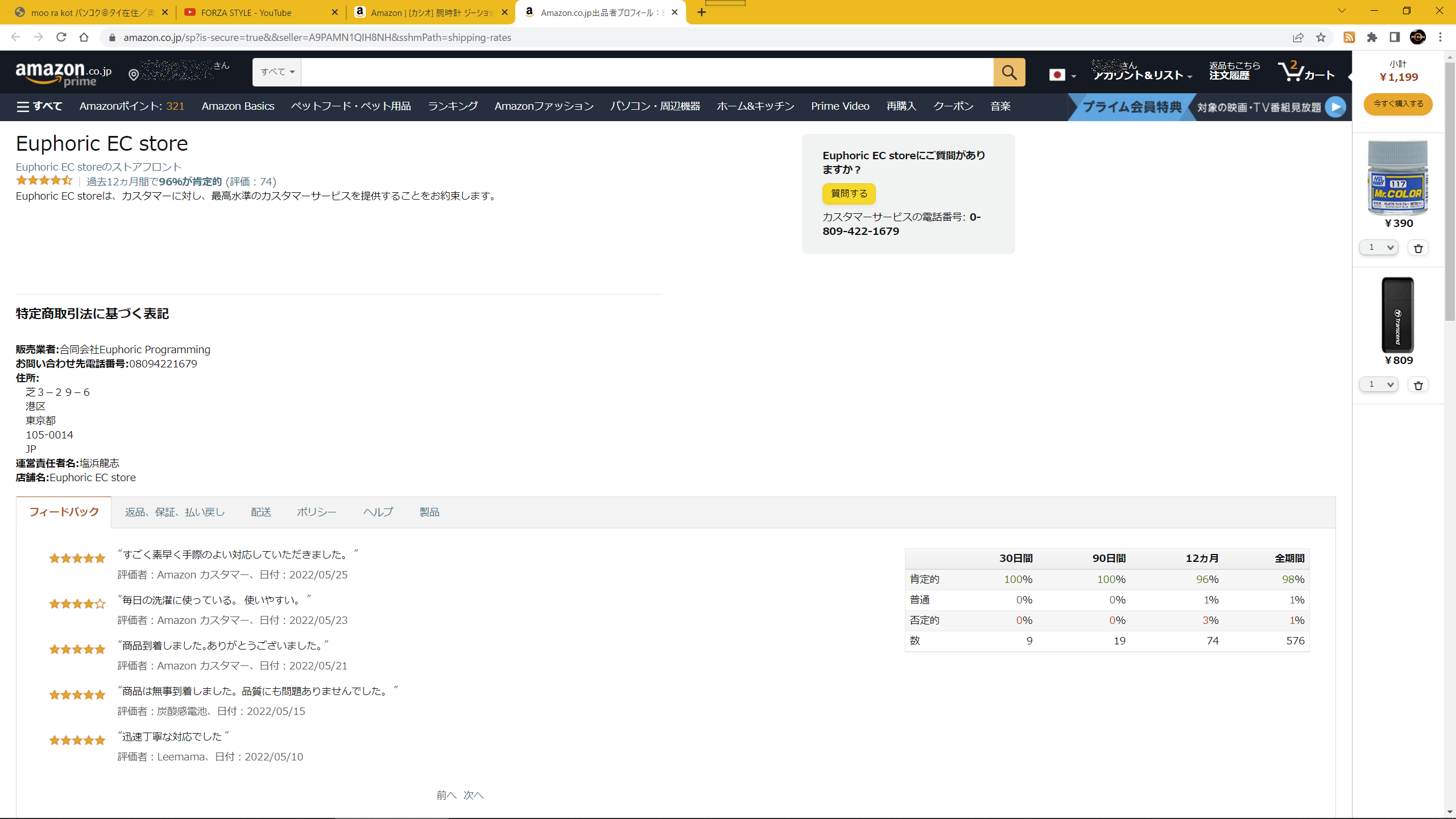This screenshot has width=1456, height=819.
Task: Switch to the Amazon カシオ 腕時計 tab
Action: (x=431, y=13)
